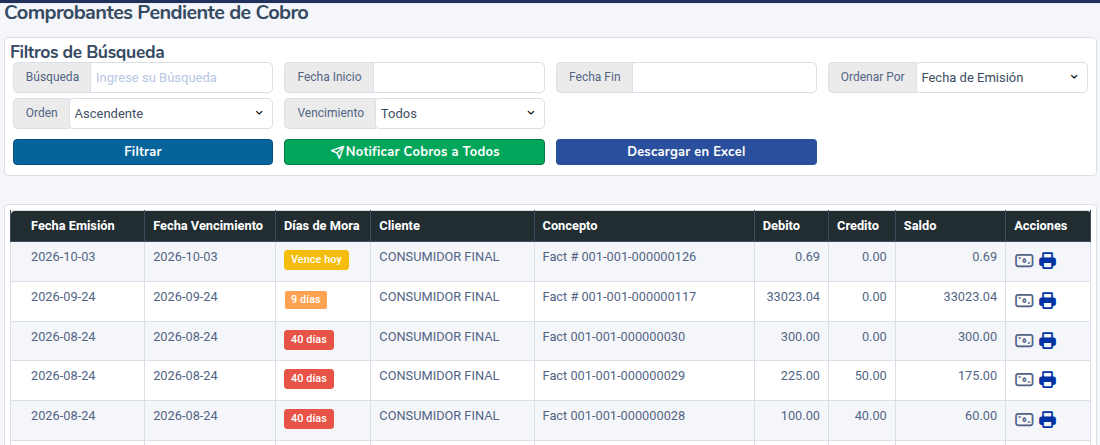Viewport: 1100px width, 445px height.
Task: Click the Filtros de Búsqueda heading
Action: [87, 52]
